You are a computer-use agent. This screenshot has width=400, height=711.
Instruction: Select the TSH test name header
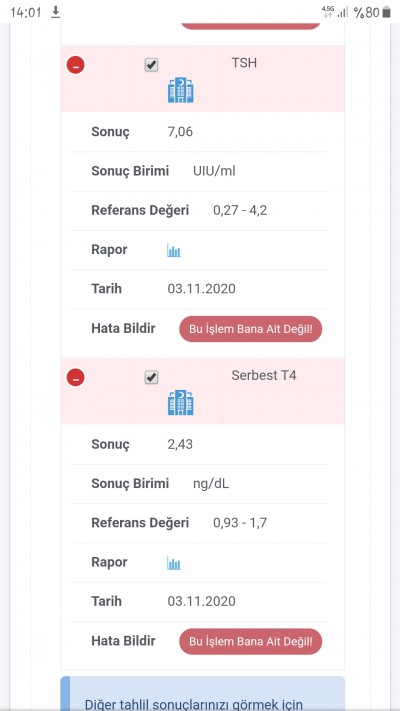tap(244, 63)
